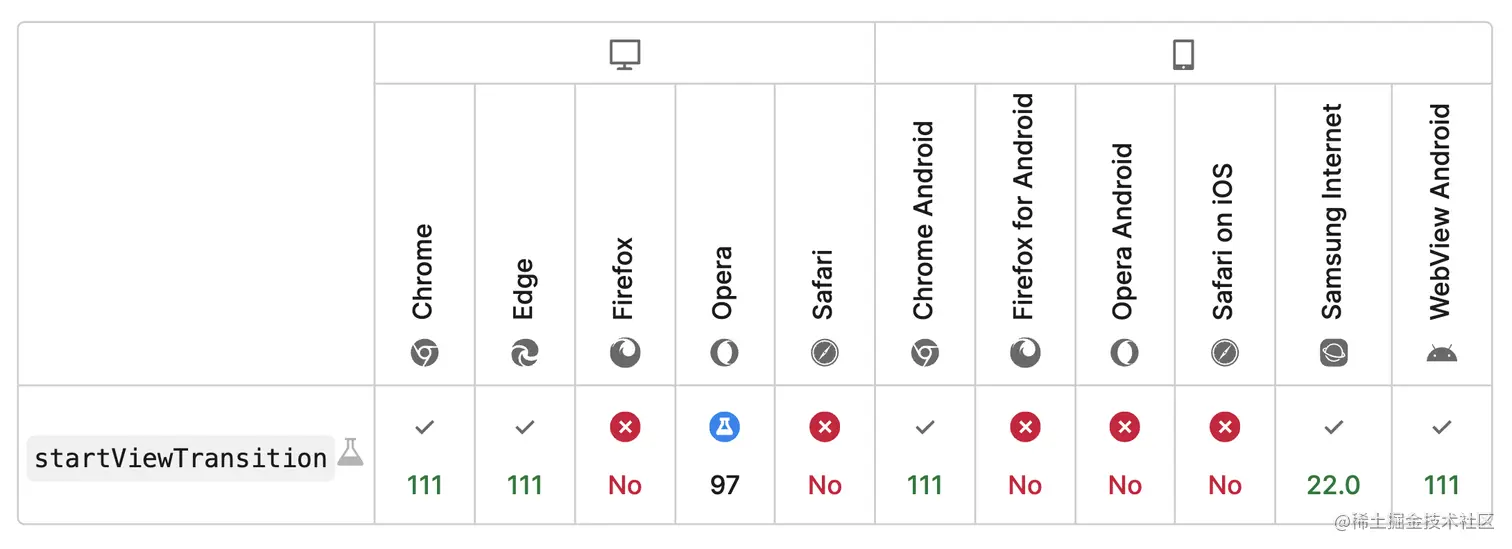Click the red X under desktop Firefox
The width and height of the screenshot is (1512, 549).
[625, 427]
